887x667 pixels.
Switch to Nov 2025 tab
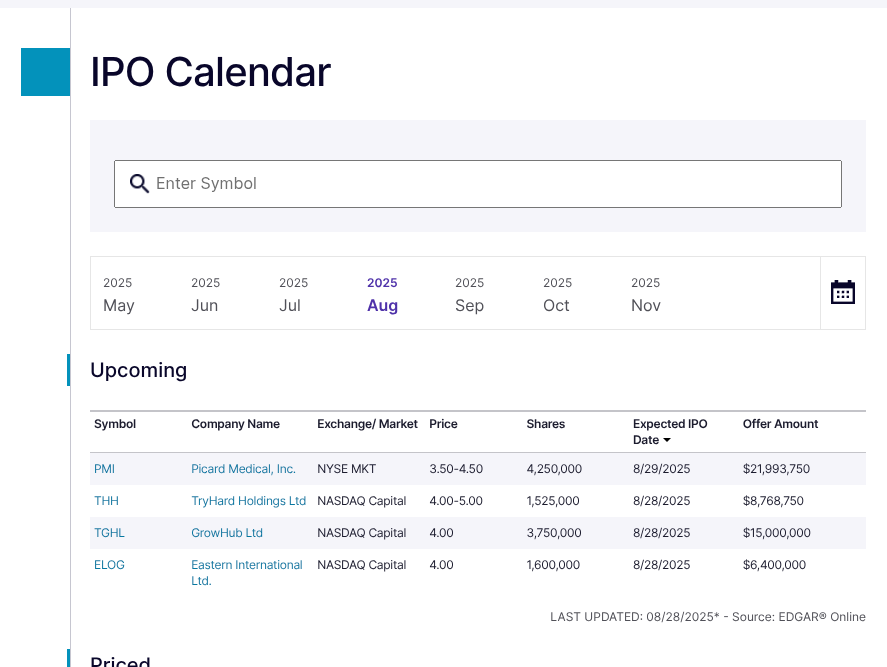pos(645,294)
